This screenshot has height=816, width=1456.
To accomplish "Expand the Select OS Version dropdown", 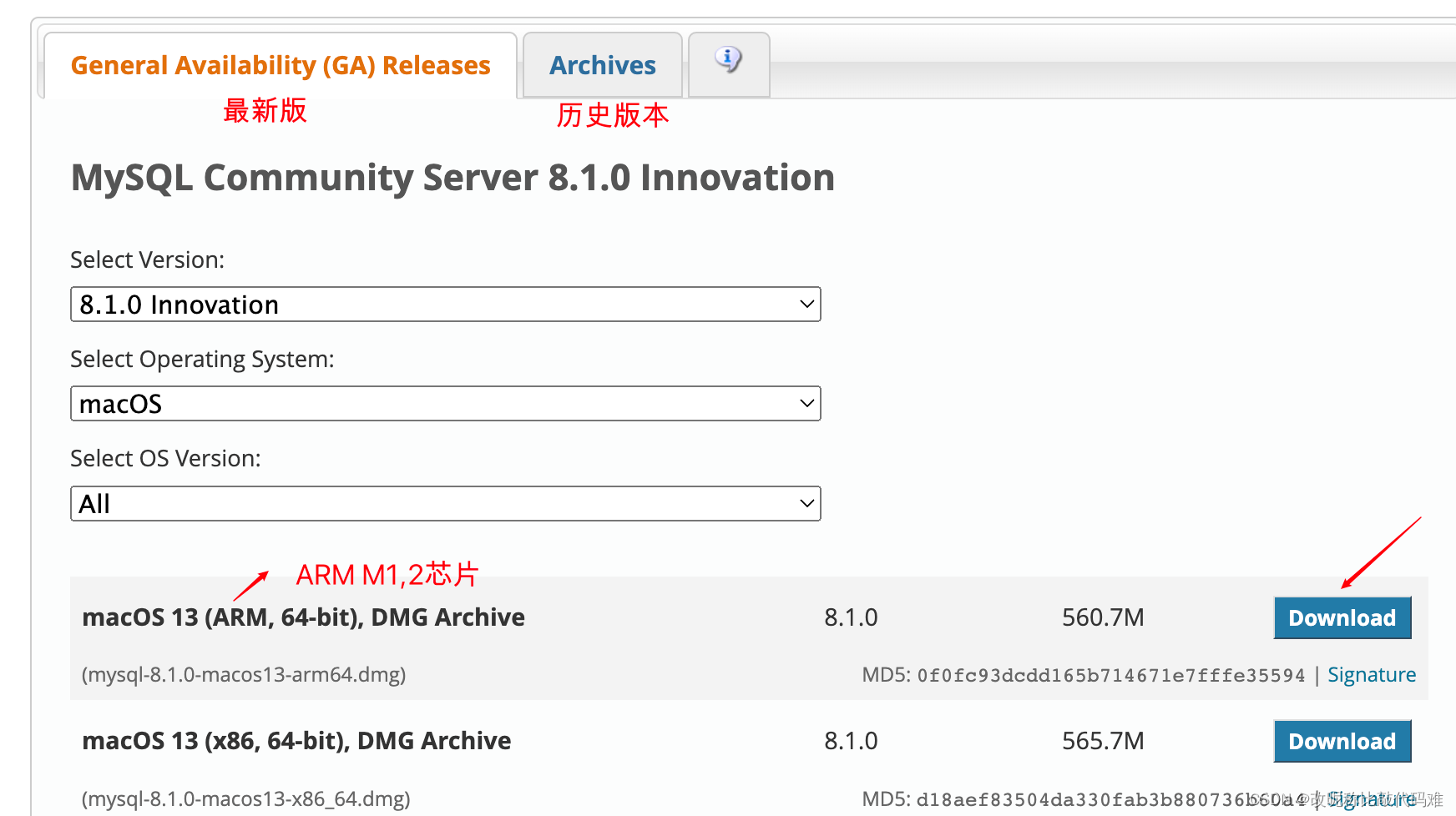I will 446,504.
